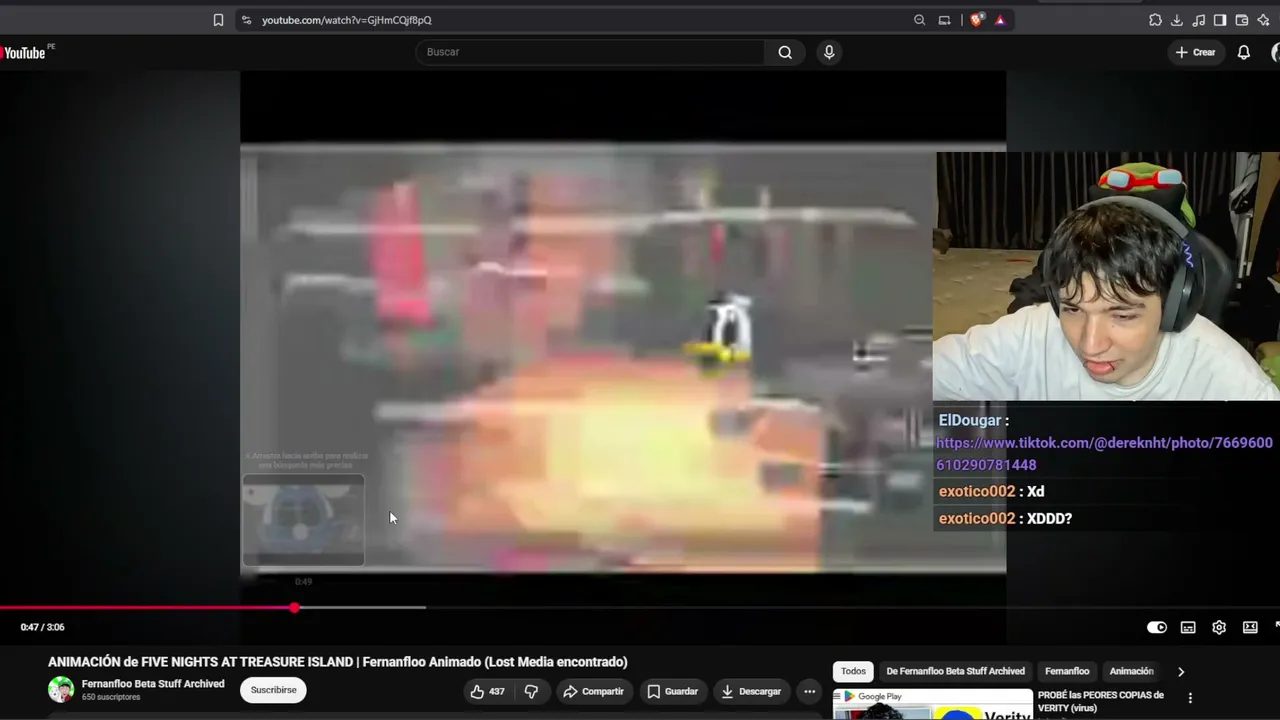Click the 0:47 / 3:06 time display
1280x720 pixels.
[42, 627]
